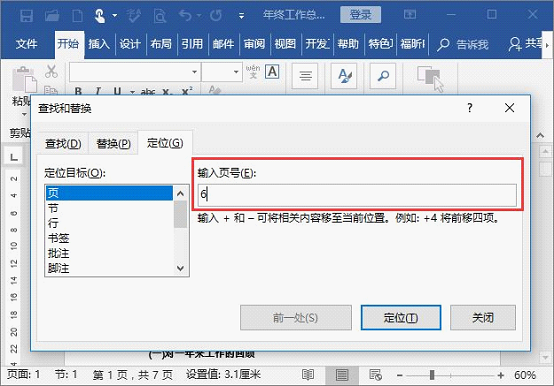Switch to the 布局 ribbon tab
Viewport: 554px width, 386px height.
click(x=161, y=44)
